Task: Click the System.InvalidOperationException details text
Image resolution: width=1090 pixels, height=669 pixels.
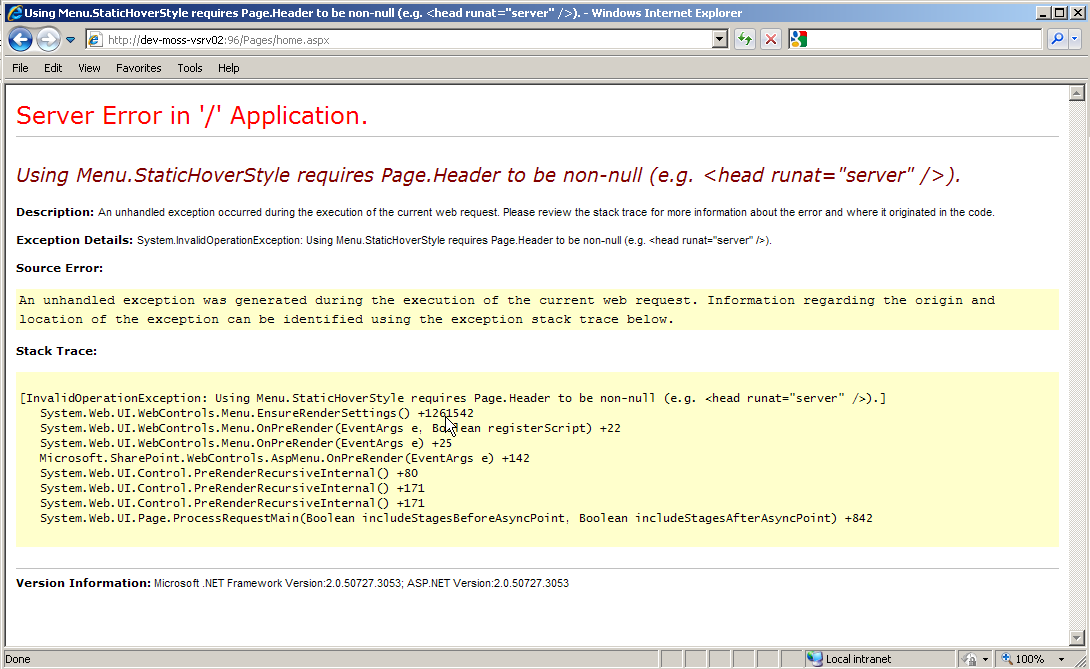Action: click(454, 240)
